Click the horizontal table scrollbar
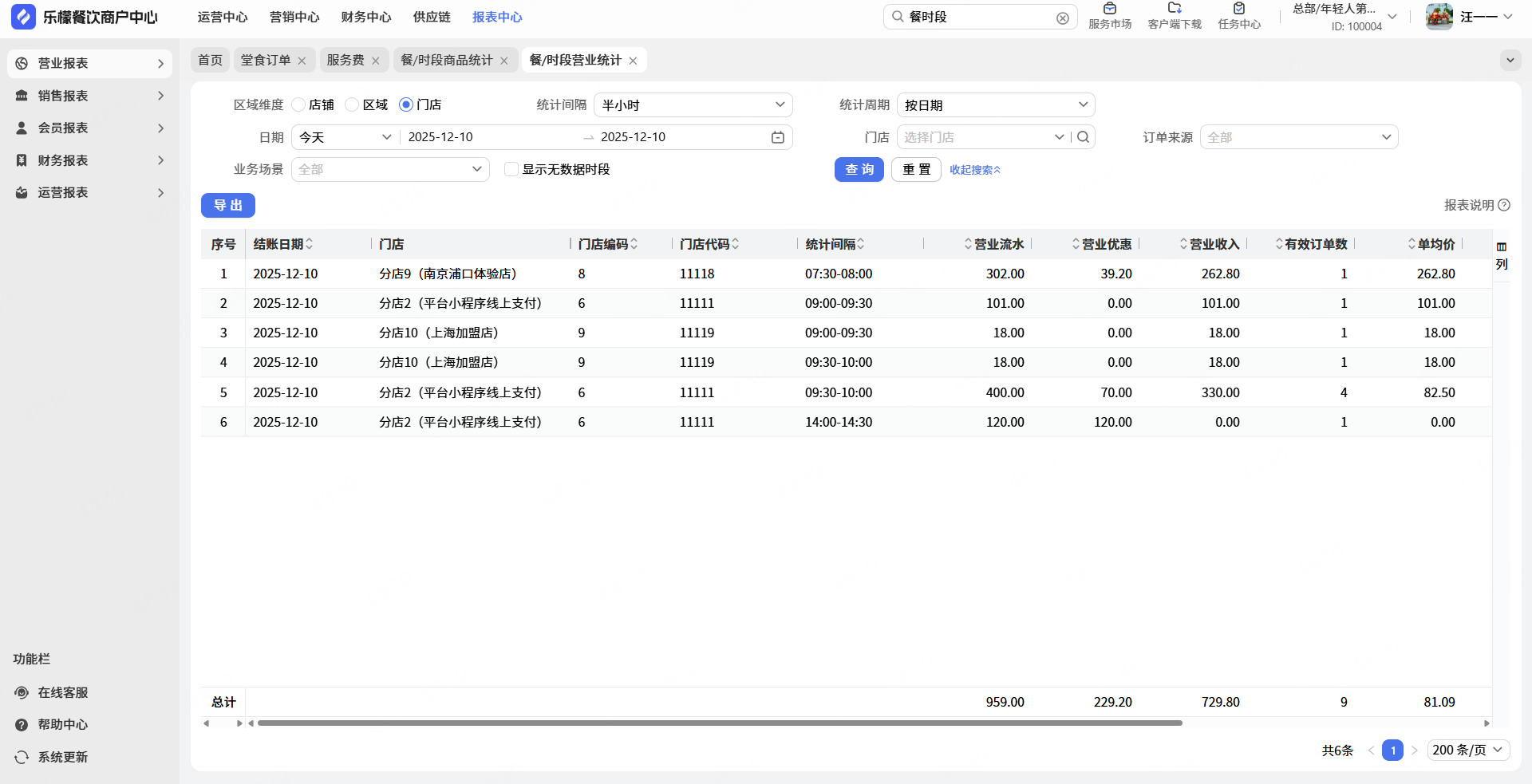Screen dimensions: 1532x784 (x=718, y=723)
